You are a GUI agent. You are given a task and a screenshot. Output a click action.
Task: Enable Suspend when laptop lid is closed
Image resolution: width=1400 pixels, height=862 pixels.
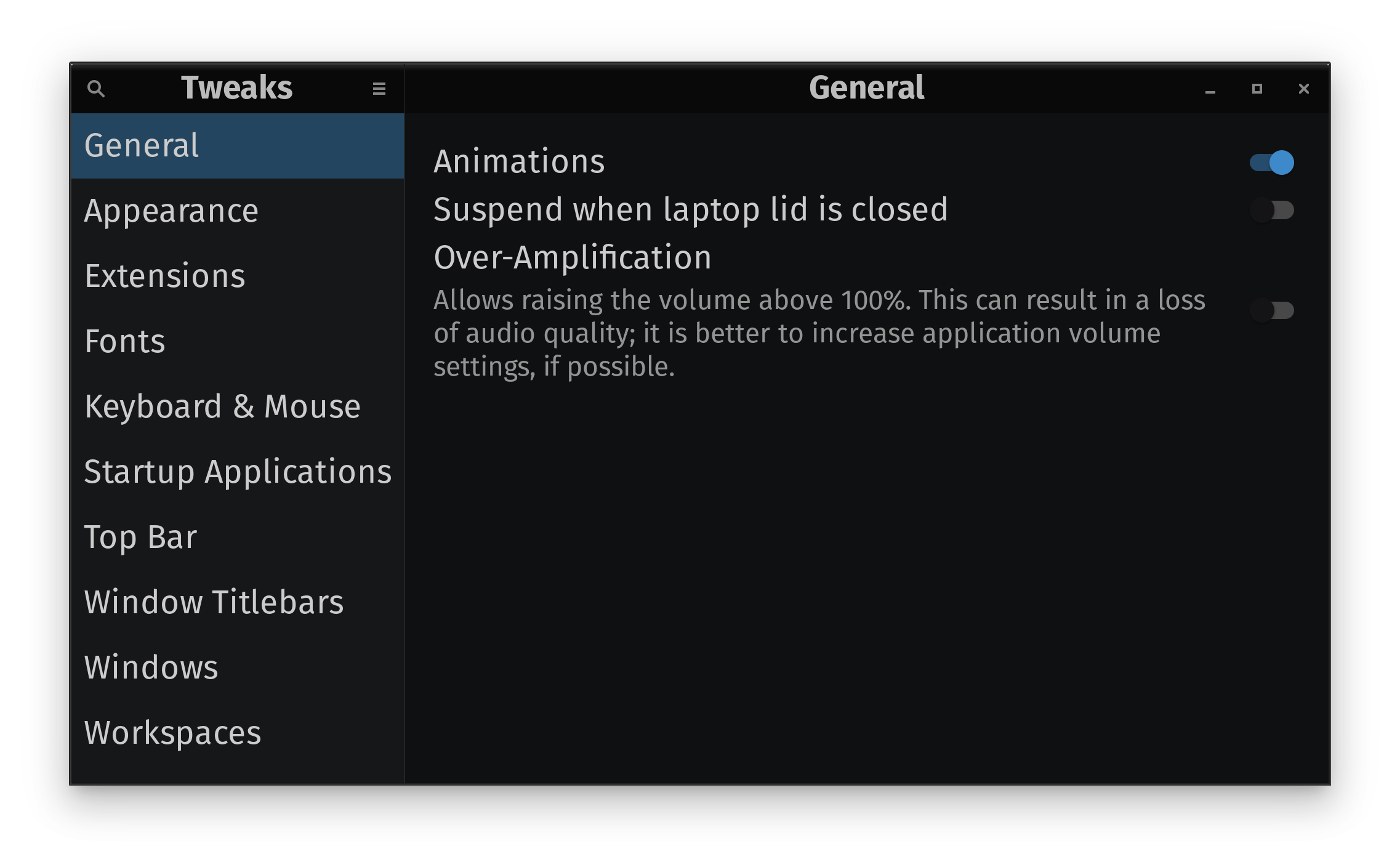[x=1272, y=211]
